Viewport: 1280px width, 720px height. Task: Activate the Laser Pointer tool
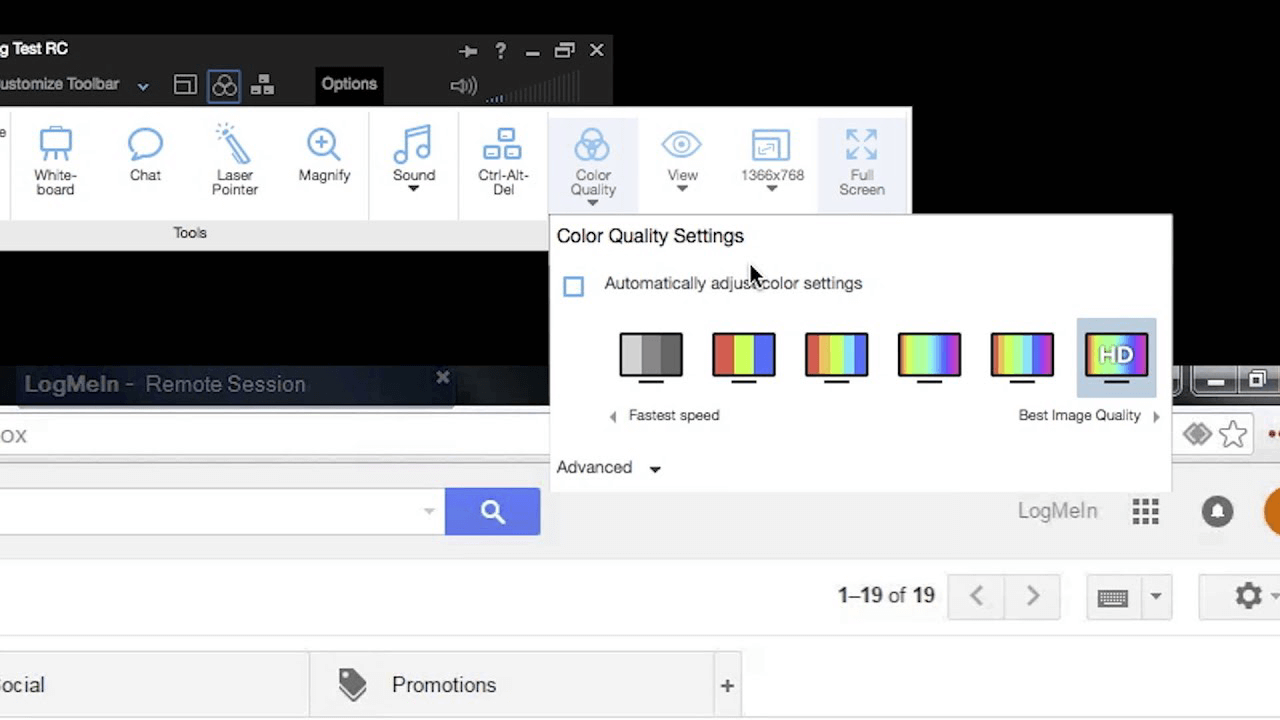tap(235, 160)
